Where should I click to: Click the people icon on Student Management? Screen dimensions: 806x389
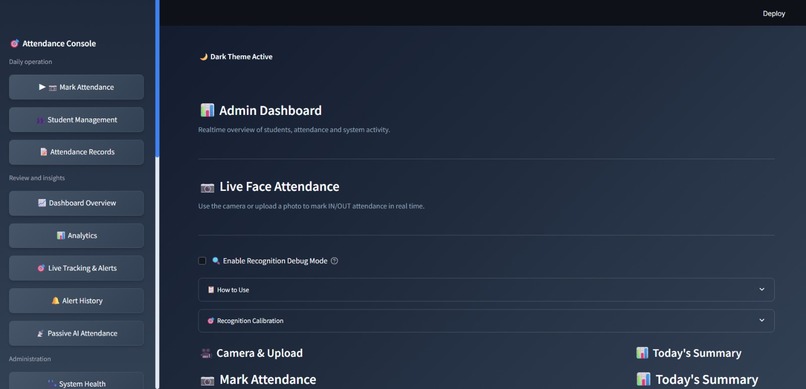pyautogui.click(x=41, y=120)
